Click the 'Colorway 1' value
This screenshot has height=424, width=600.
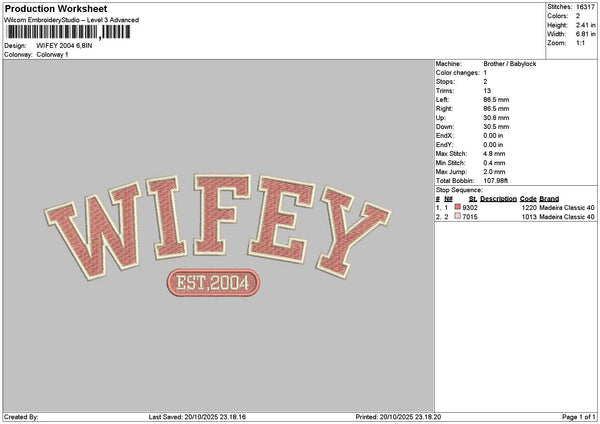52,55
